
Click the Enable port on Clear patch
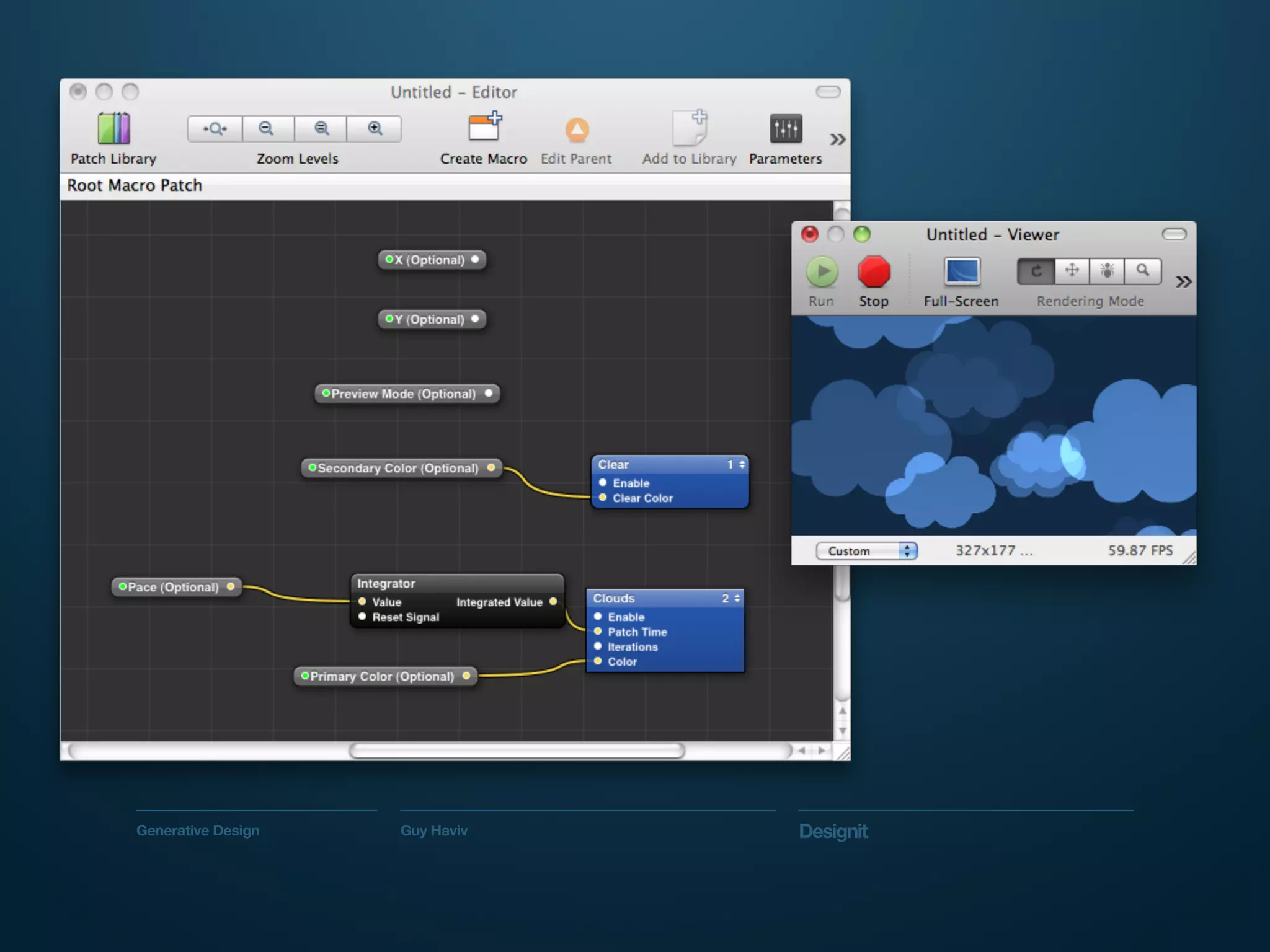pos(603,483)
